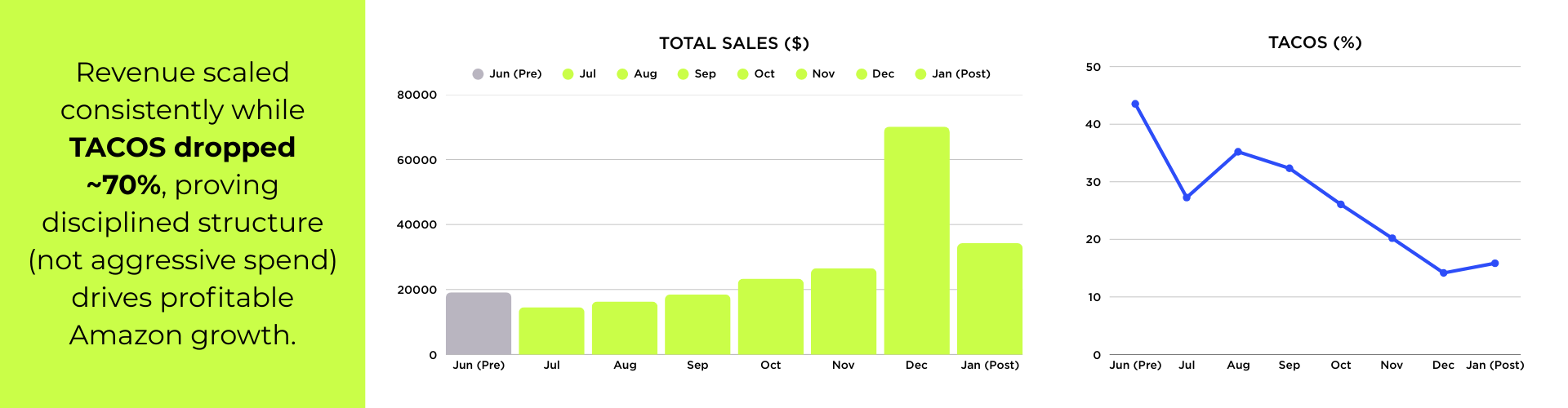Click the Oct sales bar
The image size is (1568, 408).
(x=770, y=317)
